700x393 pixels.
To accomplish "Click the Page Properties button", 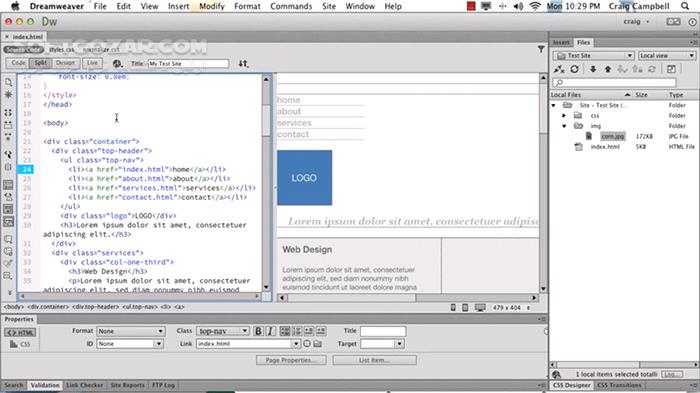I will 291,360.
